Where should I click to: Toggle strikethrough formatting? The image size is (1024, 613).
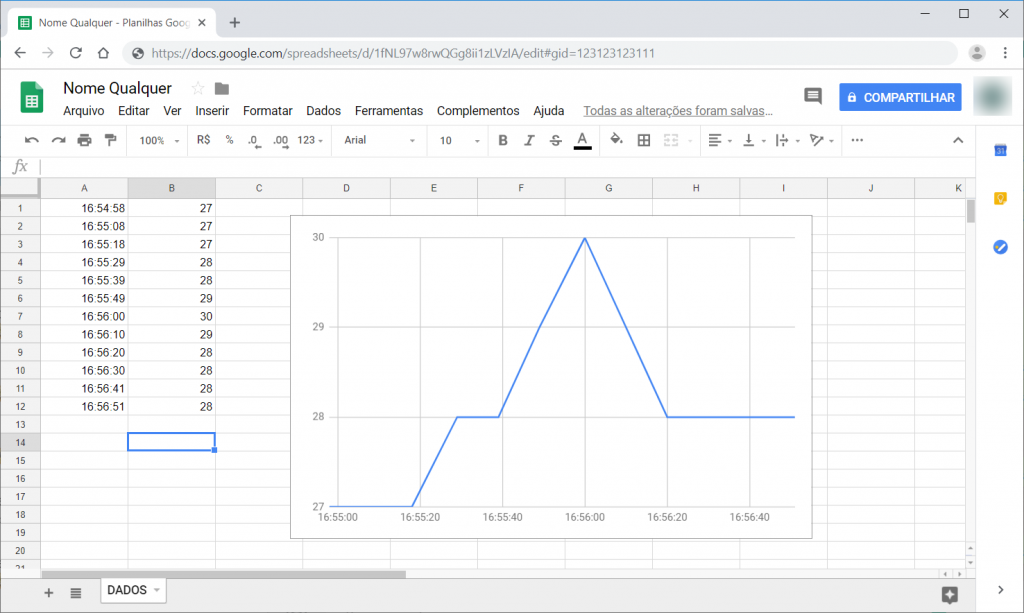pyautogui.click(x=555, y=140)
